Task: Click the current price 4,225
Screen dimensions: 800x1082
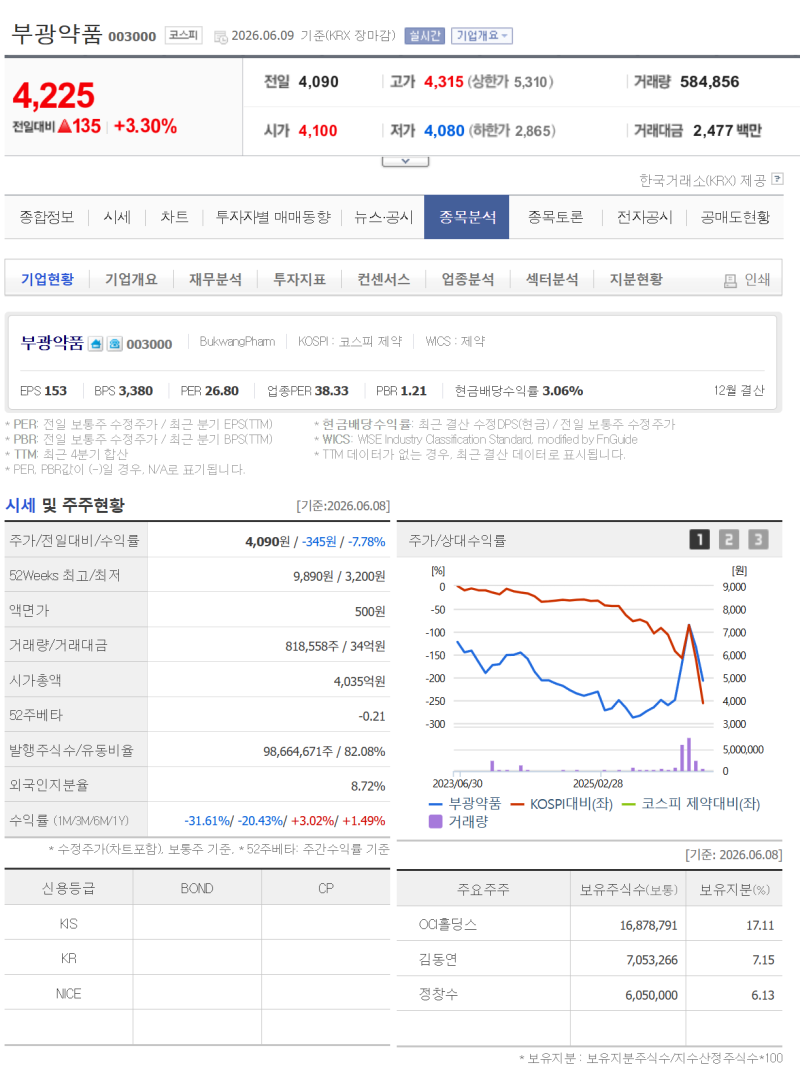Action: click(x=54, y=95)
